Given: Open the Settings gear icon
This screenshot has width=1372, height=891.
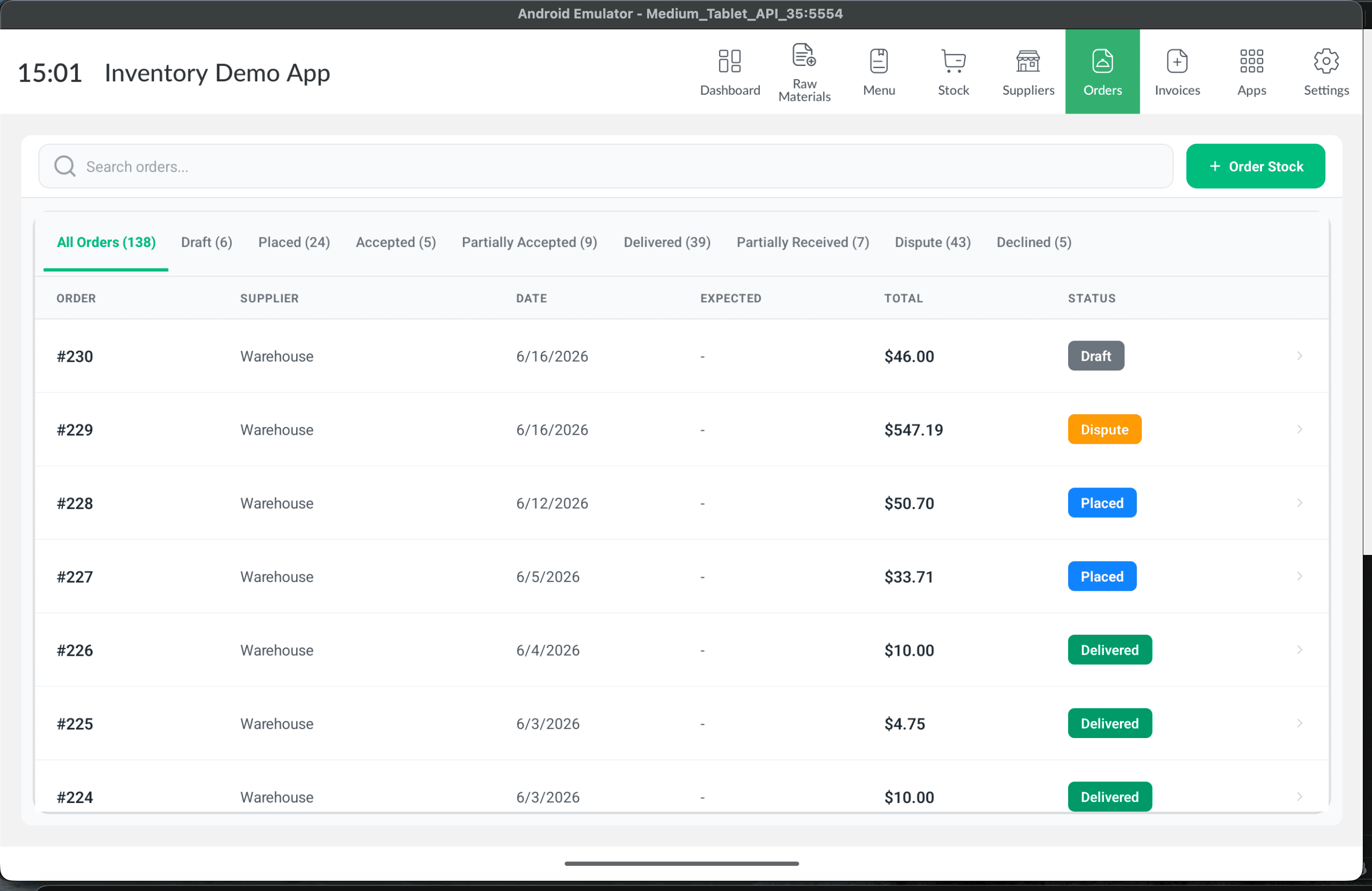Looking at the screenshot, I should 1326,61.
